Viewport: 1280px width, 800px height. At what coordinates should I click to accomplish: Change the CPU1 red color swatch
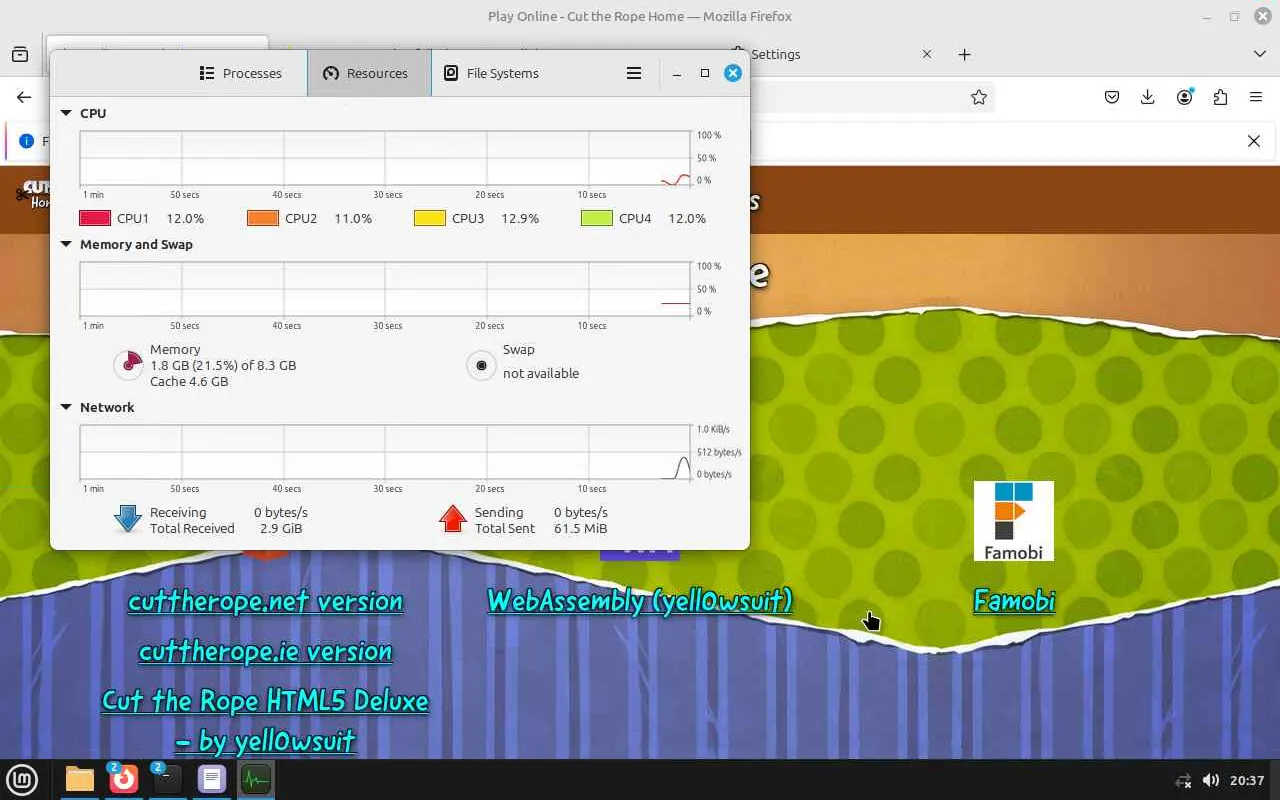coord(95,218)
